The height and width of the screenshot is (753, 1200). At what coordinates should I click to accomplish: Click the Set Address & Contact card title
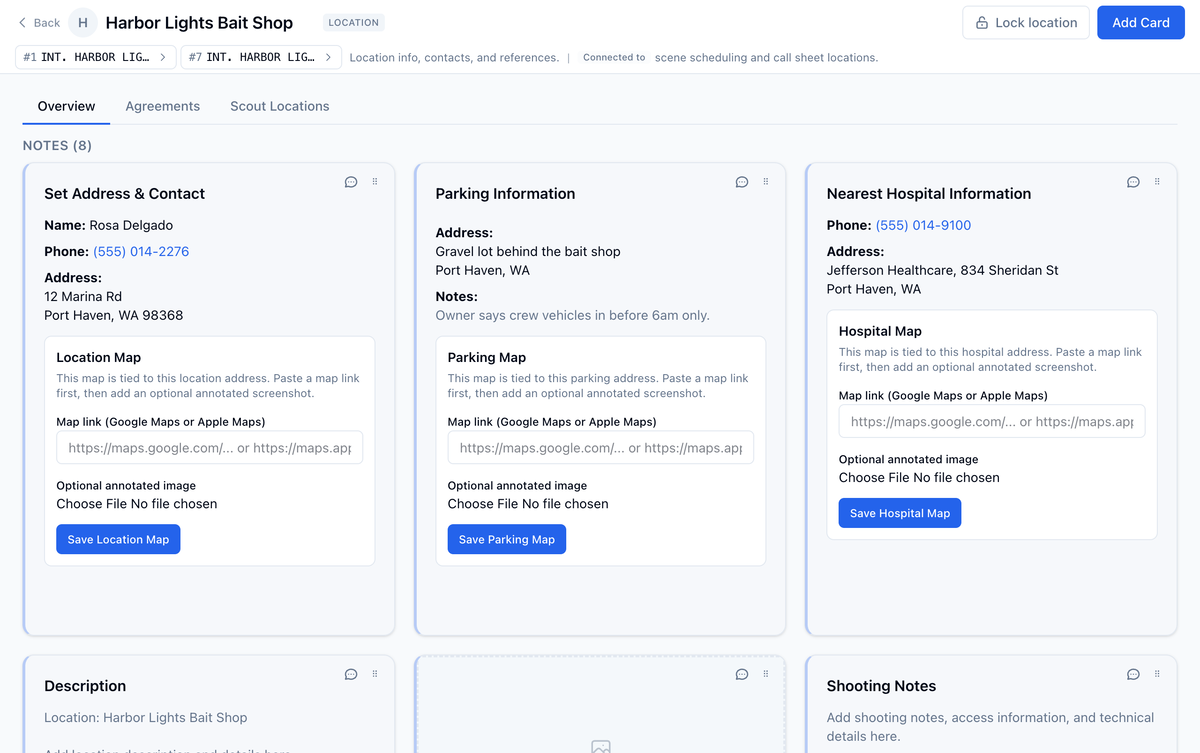point(124,194)
